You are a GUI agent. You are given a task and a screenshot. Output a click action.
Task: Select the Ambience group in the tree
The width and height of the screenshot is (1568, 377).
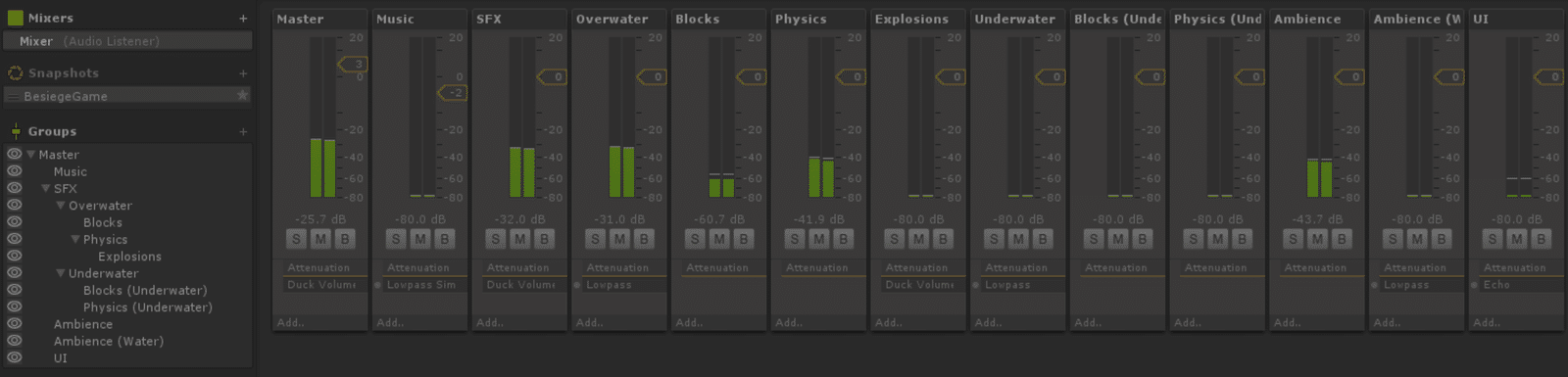point(83,324)
